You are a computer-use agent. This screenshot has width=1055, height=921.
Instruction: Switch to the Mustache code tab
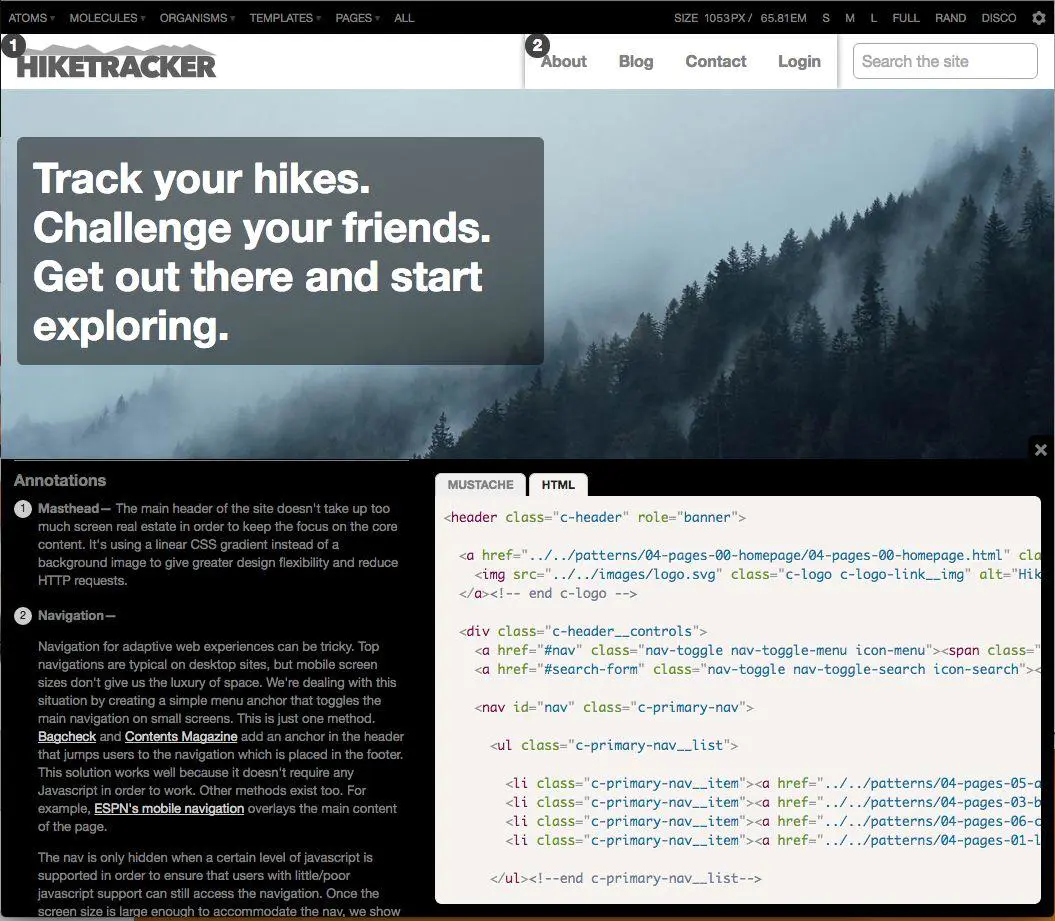(480, 484)
